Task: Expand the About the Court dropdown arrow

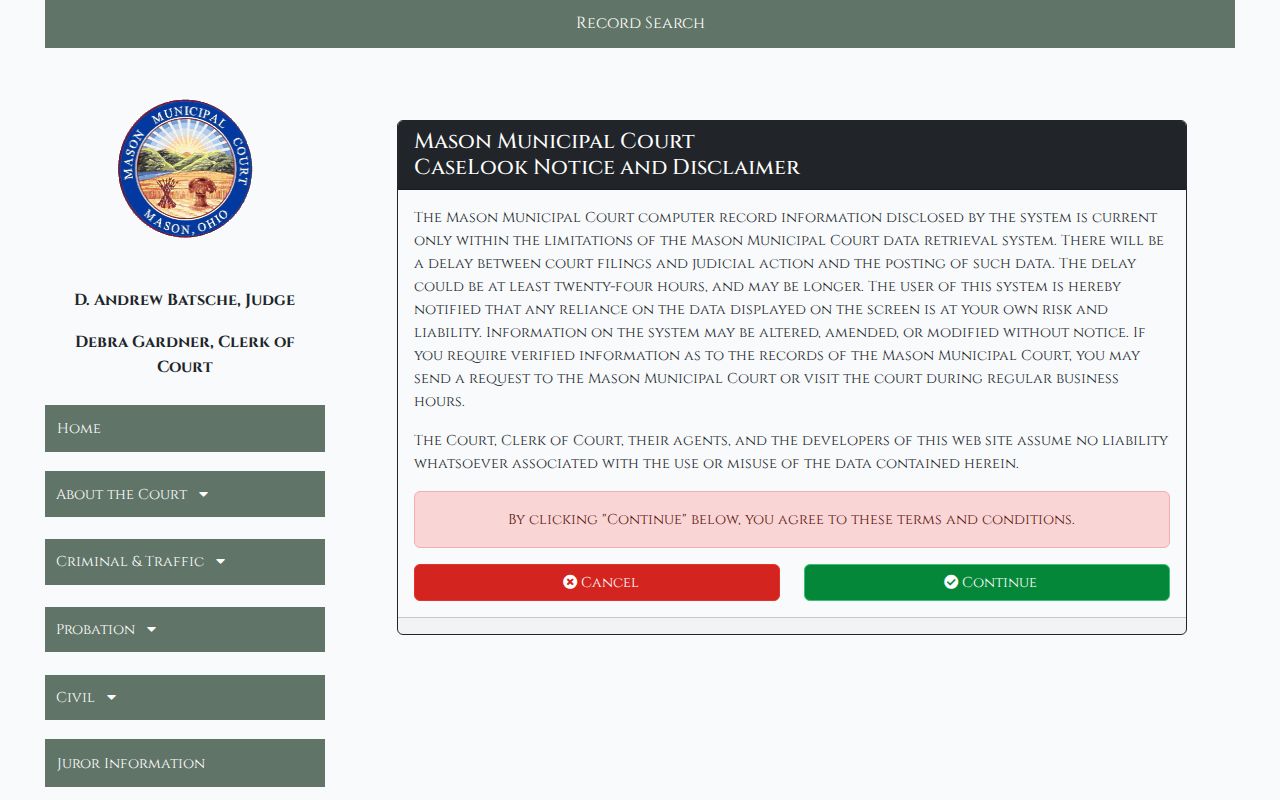Action: [x=203, y=494]
